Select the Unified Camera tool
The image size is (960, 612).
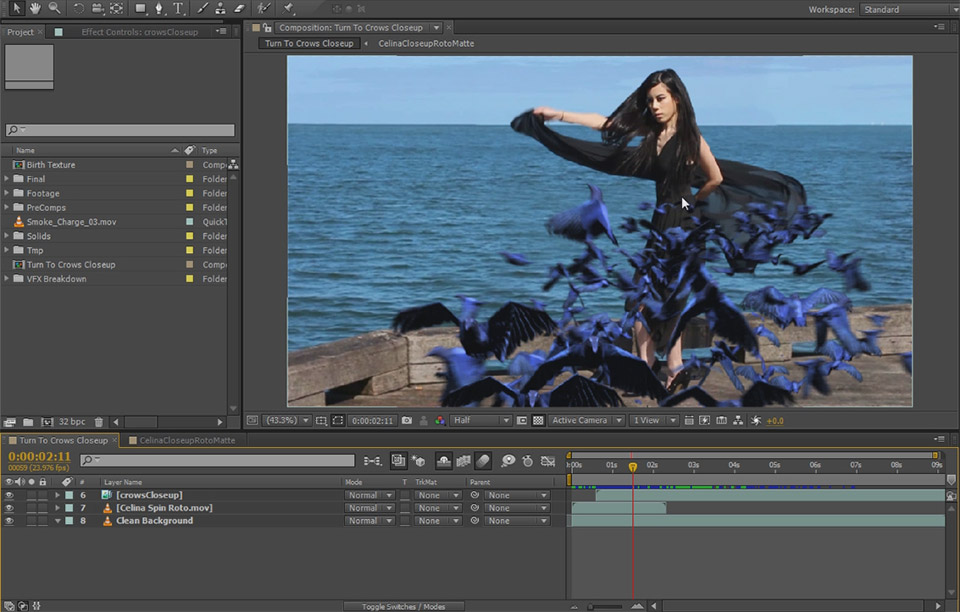97,8
